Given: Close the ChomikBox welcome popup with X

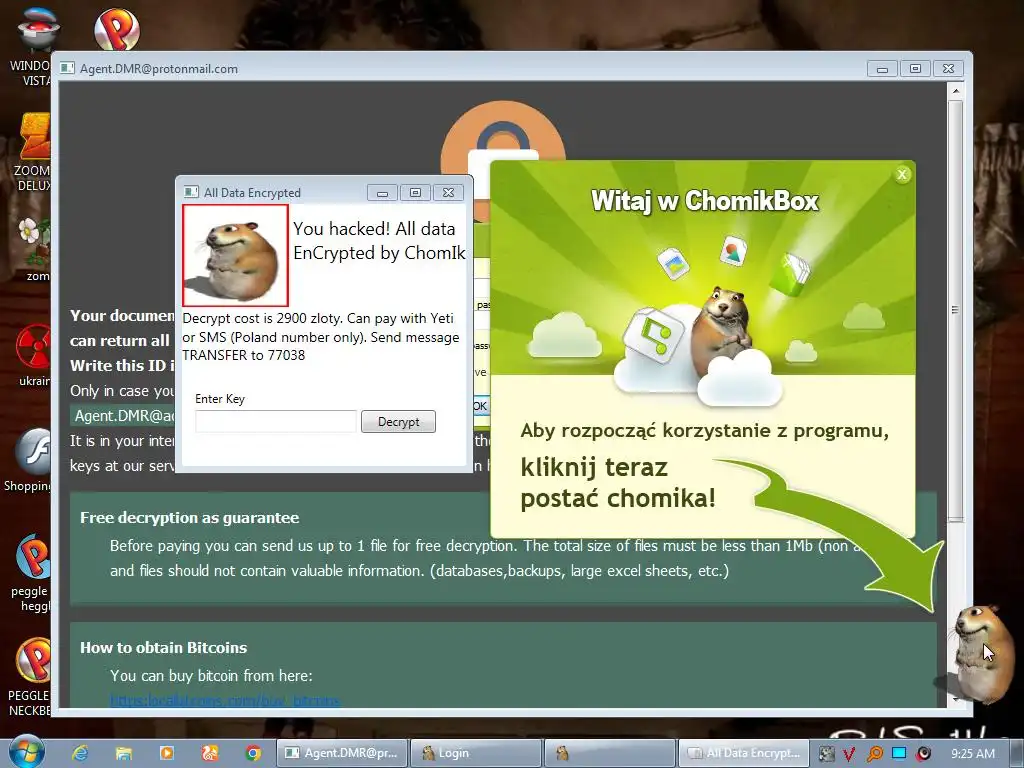Looking at the screenshot, I should [x=902, y=174].
